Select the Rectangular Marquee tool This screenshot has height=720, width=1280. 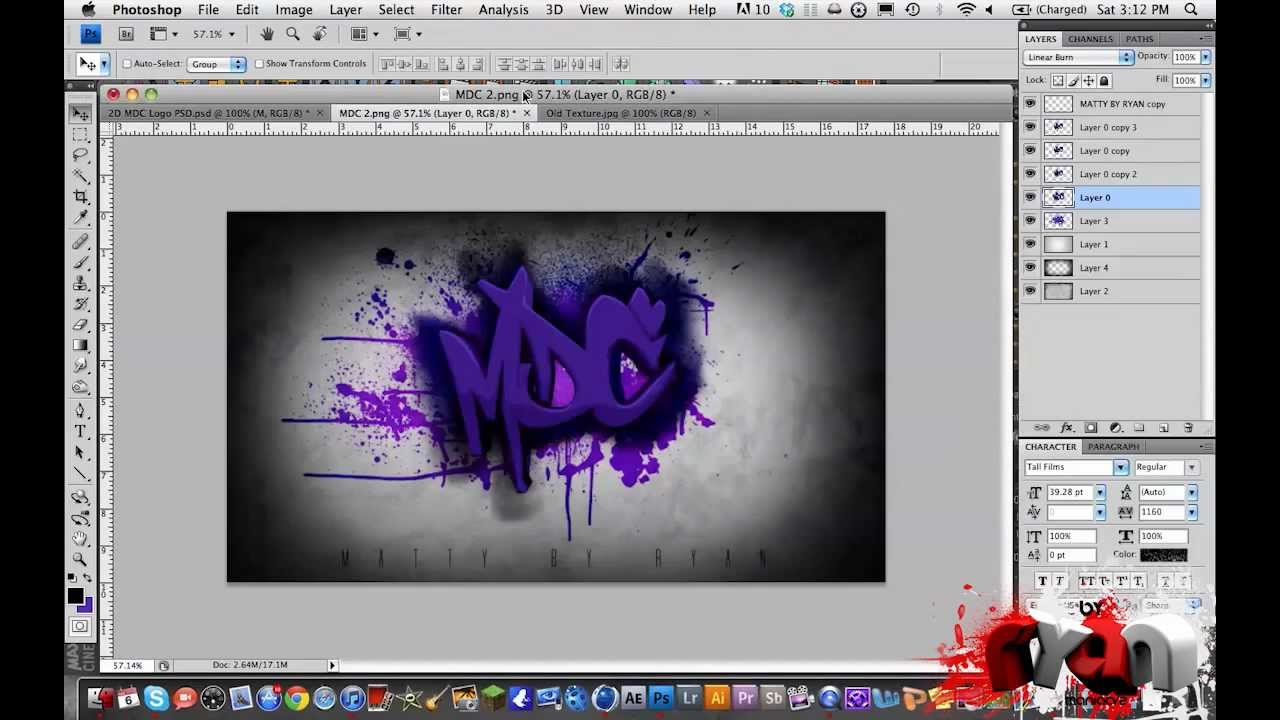[x=80, y=134]
